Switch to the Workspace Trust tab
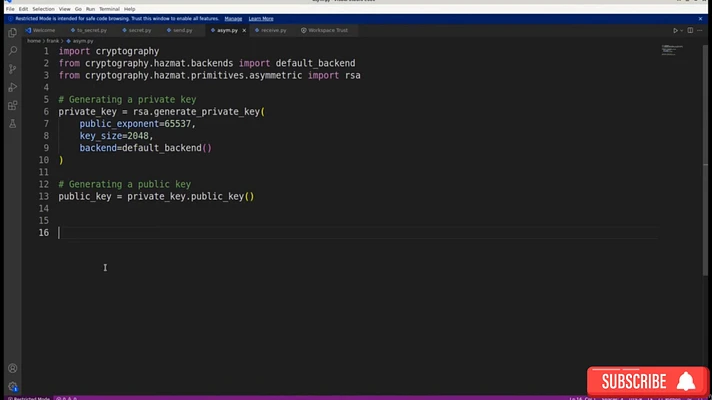The width and height of the screenshot is (712, 400). pyautogui.click(x=325, y=30)
